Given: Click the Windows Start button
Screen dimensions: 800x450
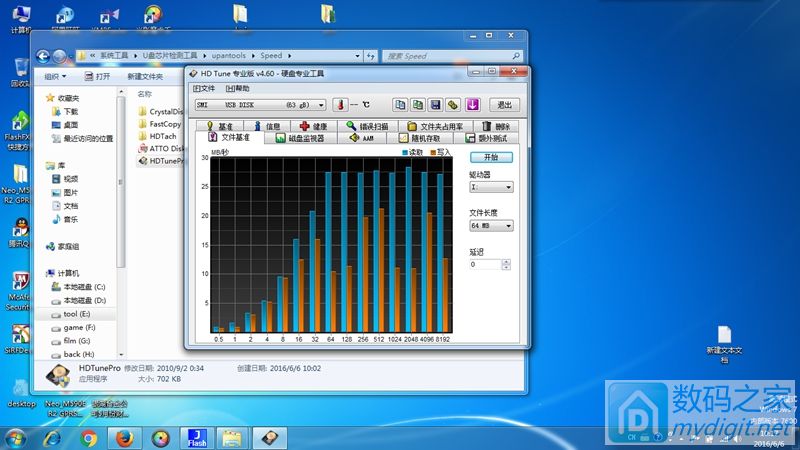Looking at the screenshot, I should click(15, 439).
